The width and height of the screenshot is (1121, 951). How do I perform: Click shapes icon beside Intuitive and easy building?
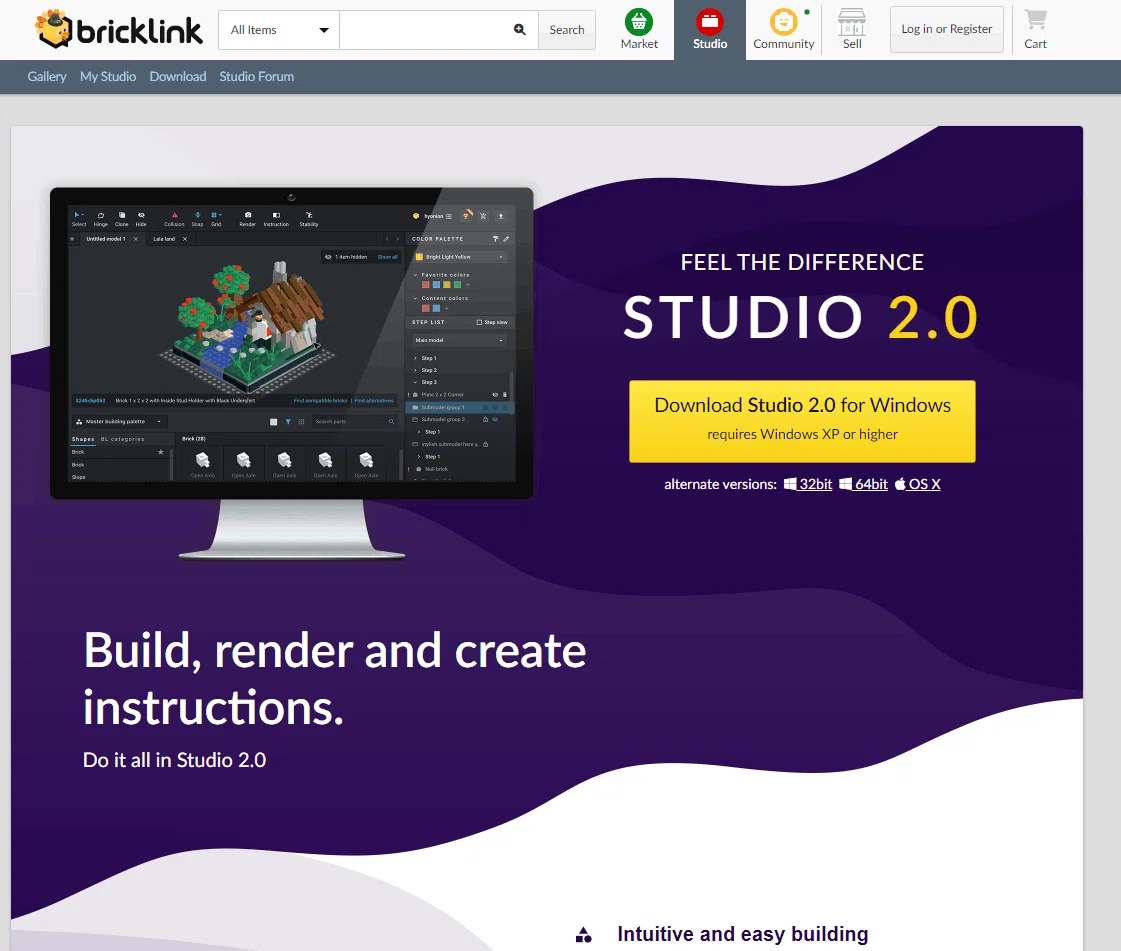(583, 935)
